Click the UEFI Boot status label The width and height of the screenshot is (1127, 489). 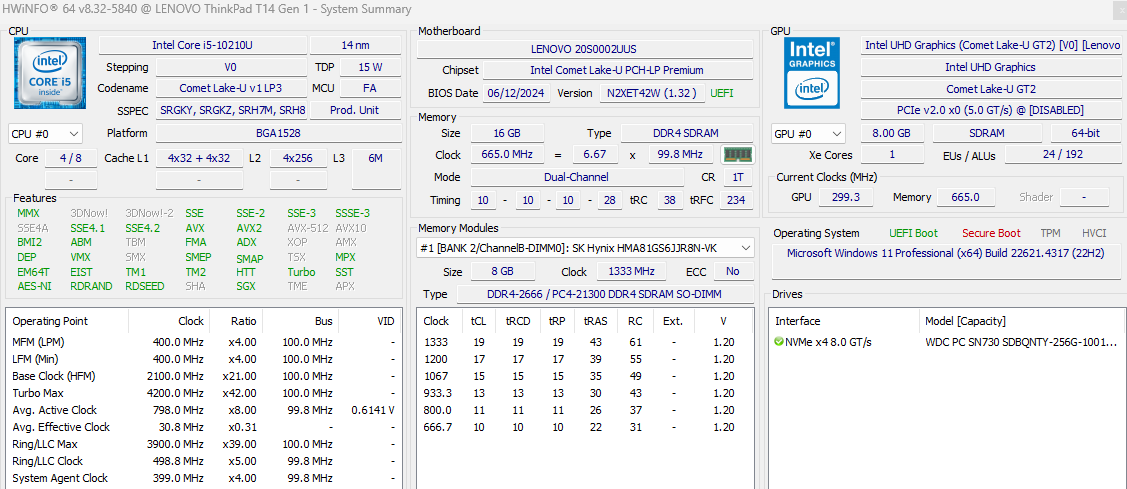(x=913, y=233)
